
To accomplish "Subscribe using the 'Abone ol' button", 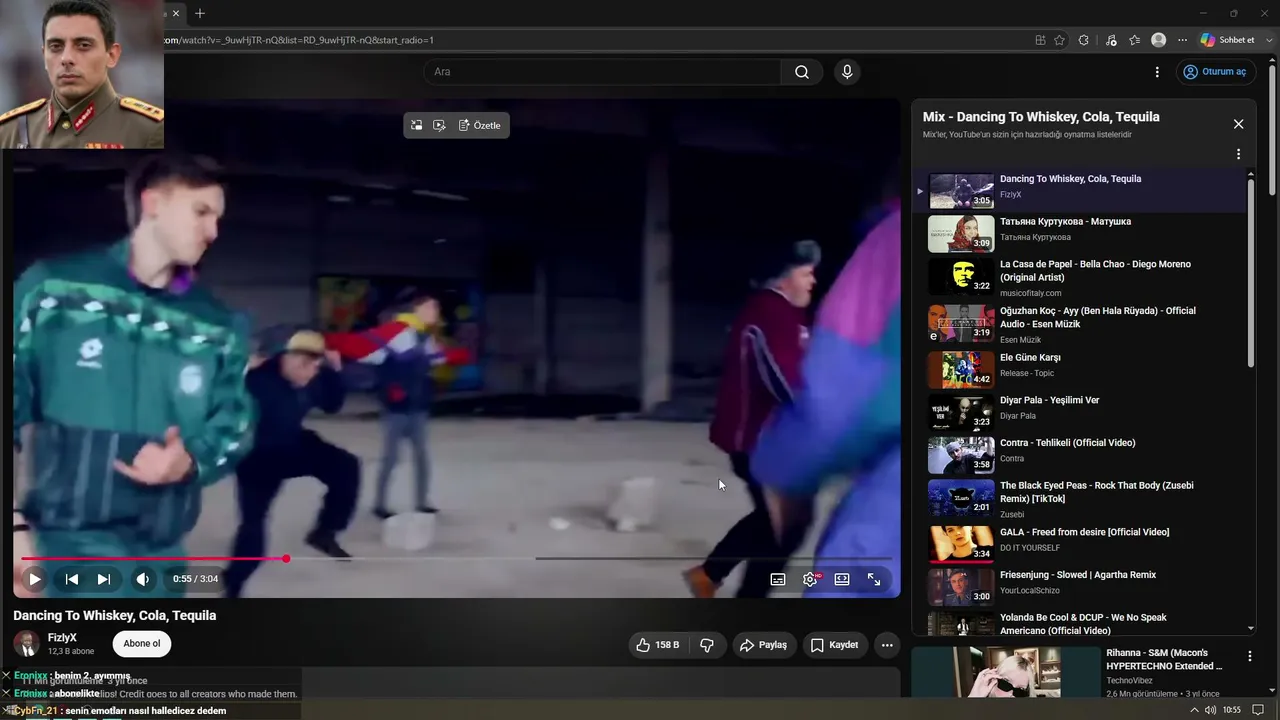I will 142,644.
